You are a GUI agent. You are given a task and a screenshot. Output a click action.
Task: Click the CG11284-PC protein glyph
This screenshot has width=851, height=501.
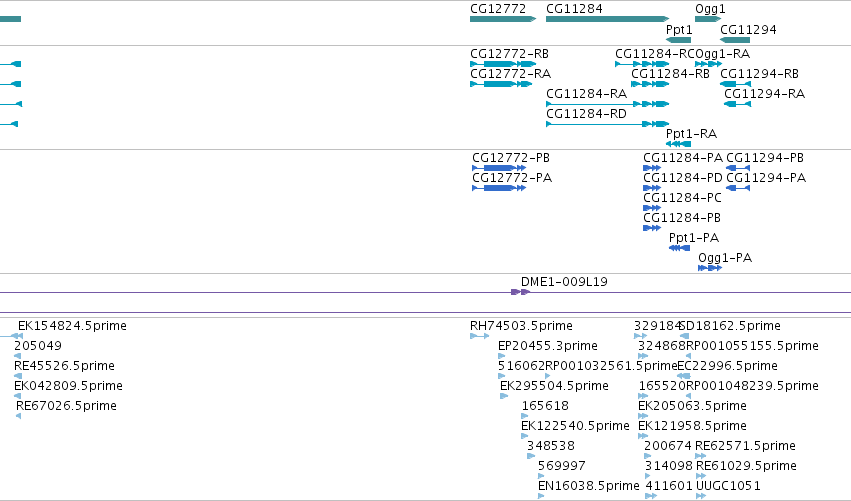(652, 208)
